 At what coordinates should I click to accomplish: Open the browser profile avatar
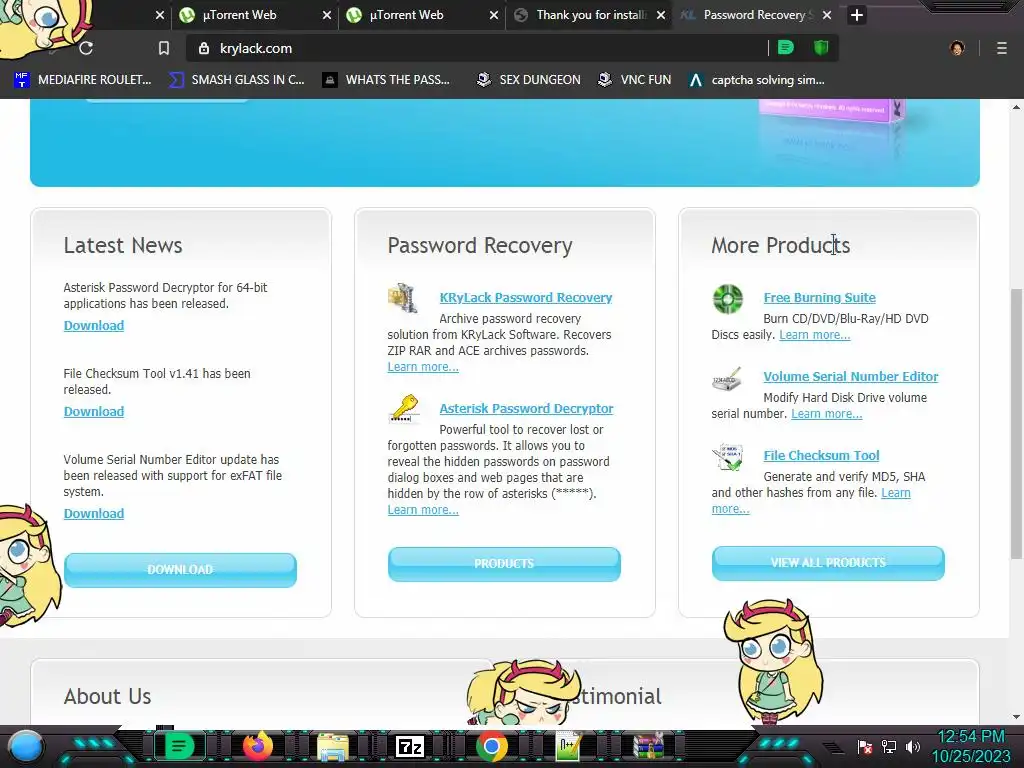click(957, 48)
